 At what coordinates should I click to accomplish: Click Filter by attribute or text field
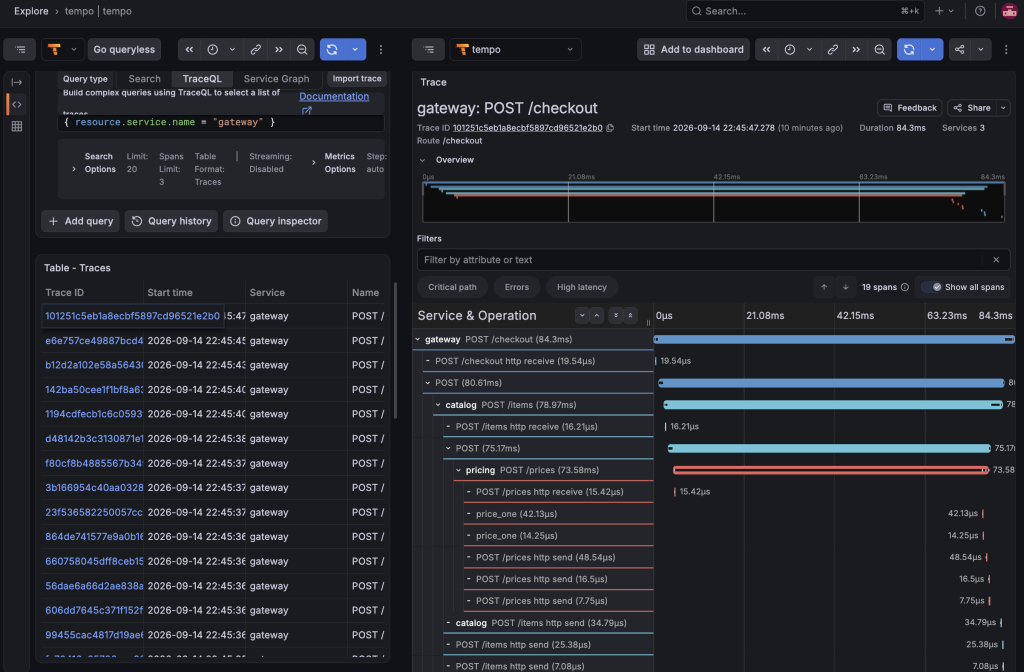click(699, 260)
